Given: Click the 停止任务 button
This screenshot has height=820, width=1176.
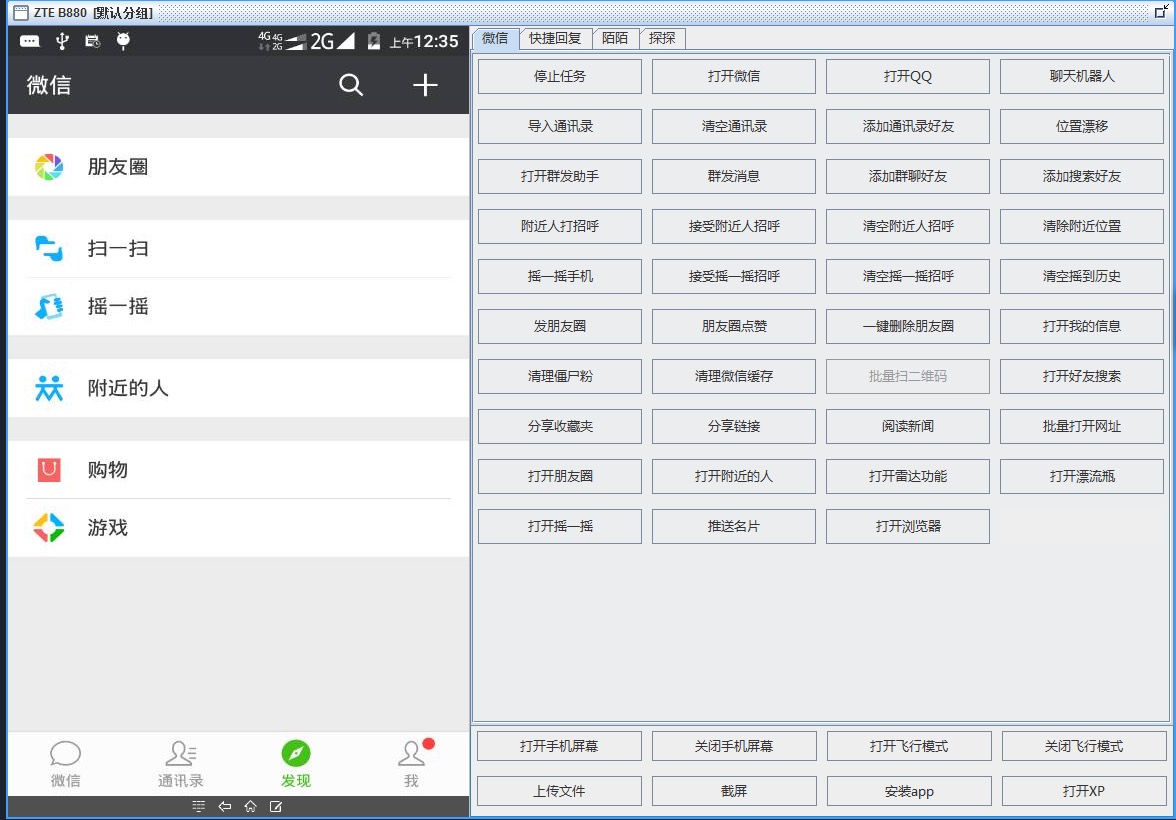Looking at the screenshot, I should click(560, 77).
